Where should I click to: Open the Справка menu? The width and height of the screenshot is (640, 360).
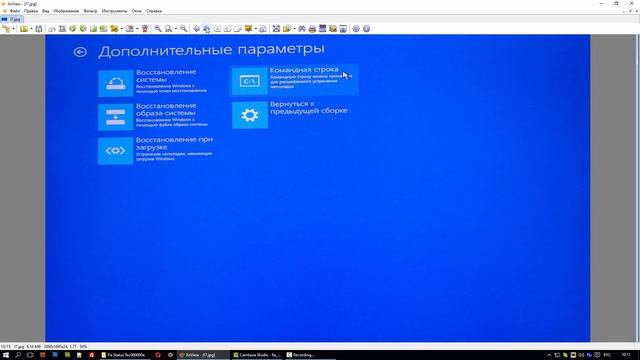(154, 11)
